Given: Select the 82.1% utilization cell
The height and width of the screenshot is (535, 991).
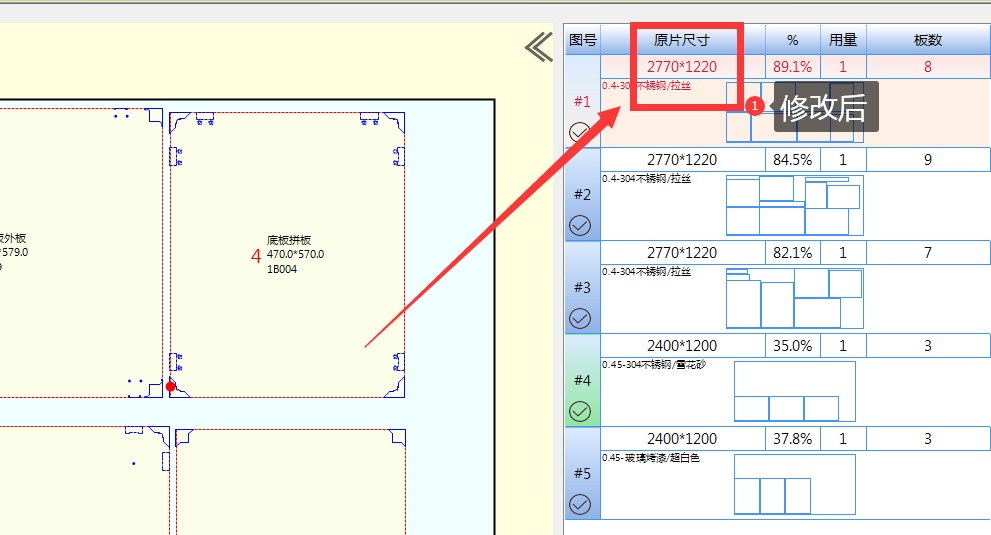Looking at the screenshot, I should [793, 252].
